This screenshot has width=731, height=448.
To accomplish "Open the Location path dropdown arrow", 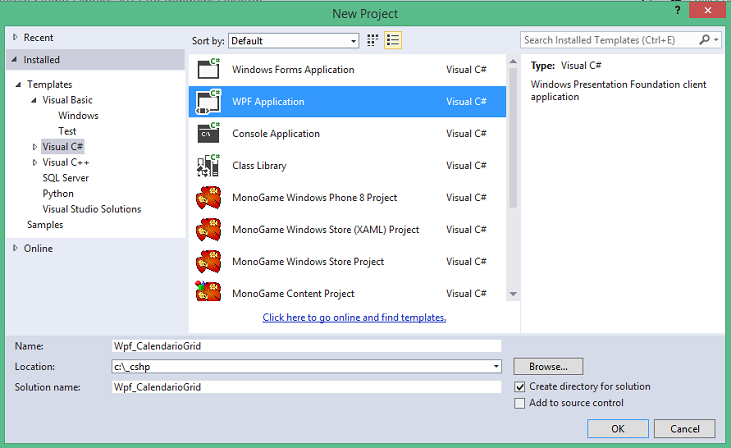I will click(496, 366).
